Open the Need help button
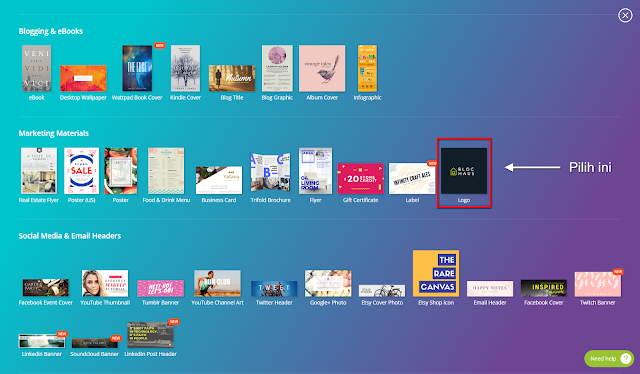 (x=609, y=358)
